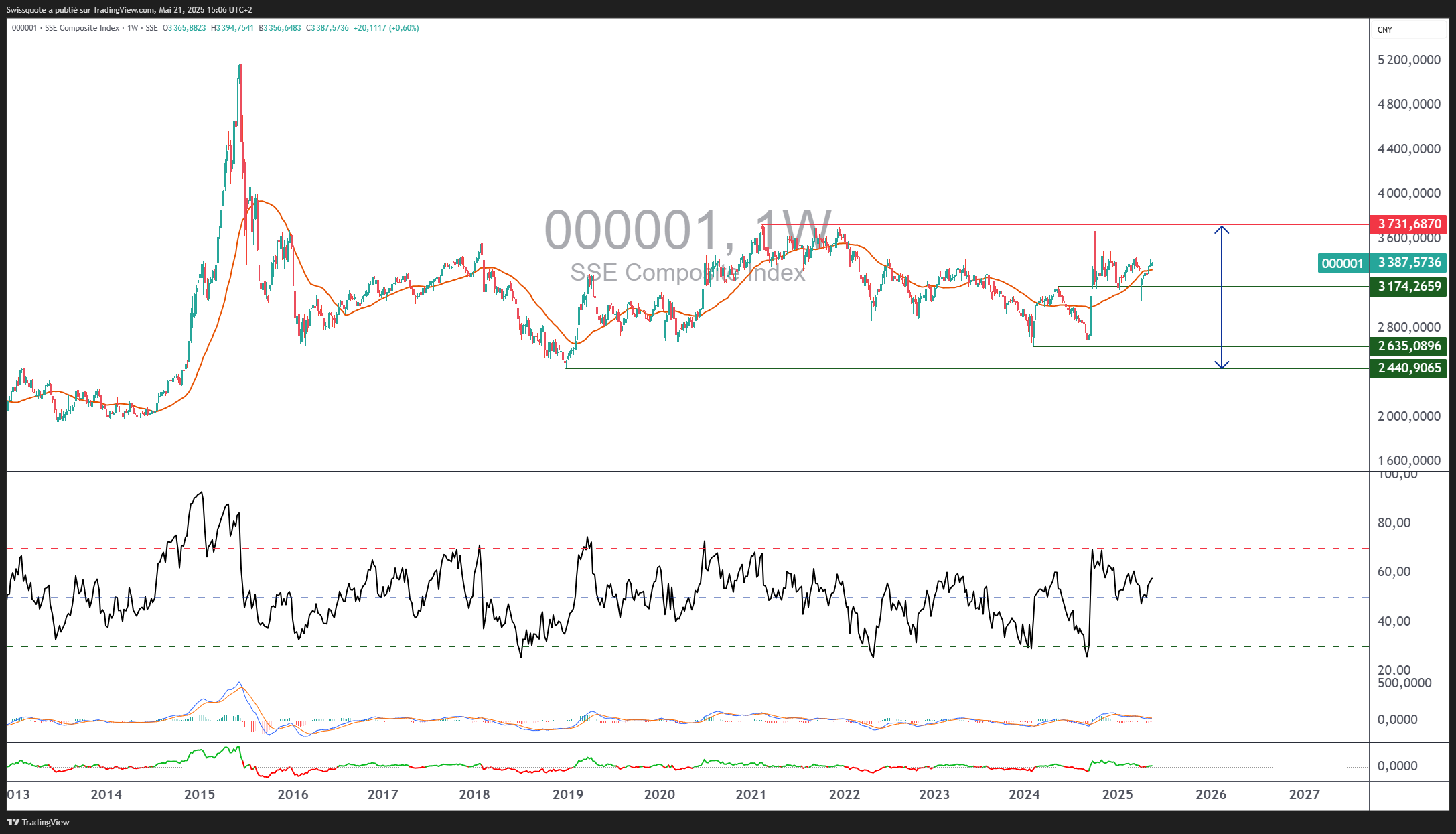
Task: Select the '000001 · SSE Composite Index' legend title
Action: pos(66,28)
